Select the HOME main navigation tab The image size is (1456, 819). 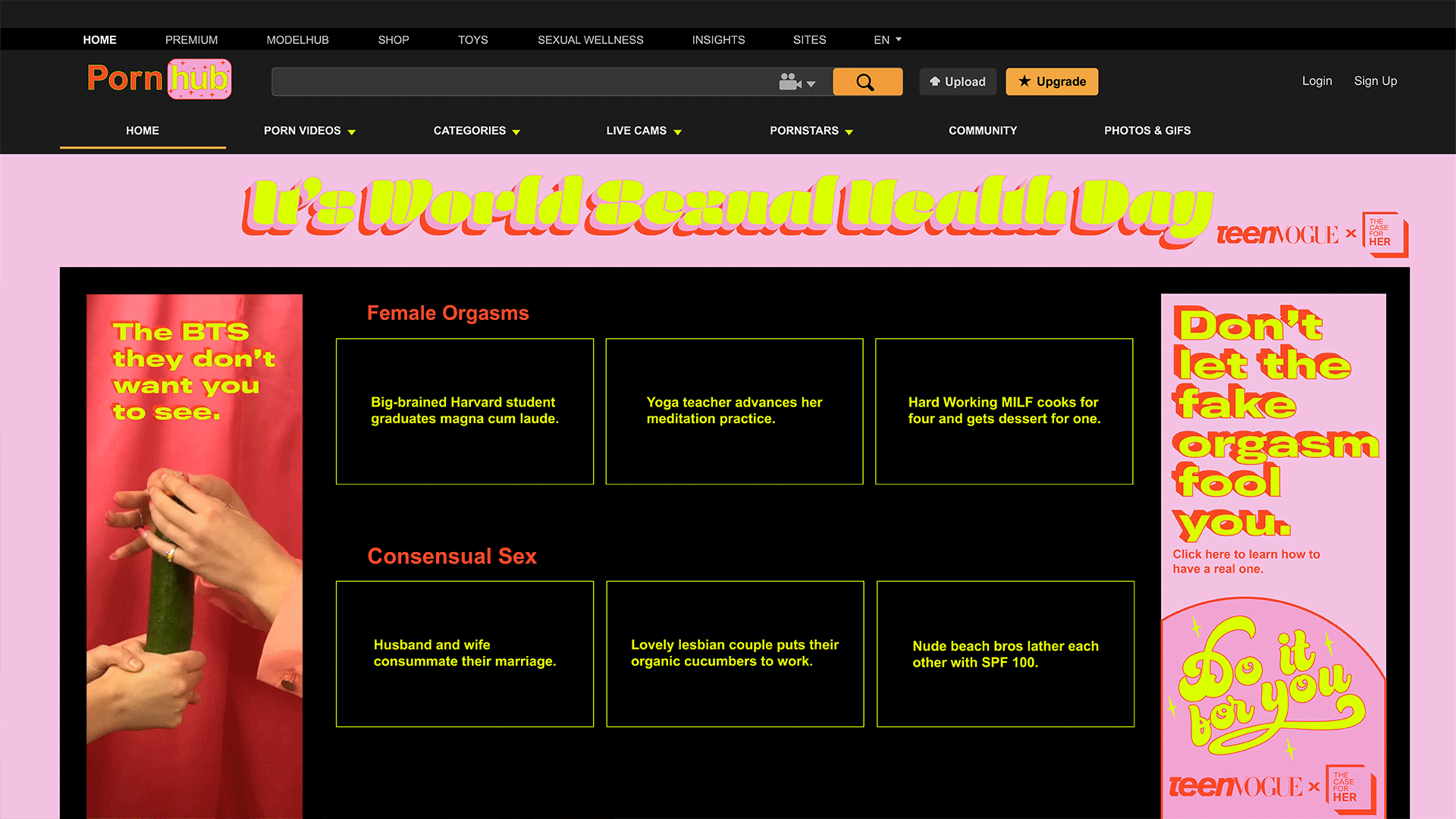pos(143,130)
